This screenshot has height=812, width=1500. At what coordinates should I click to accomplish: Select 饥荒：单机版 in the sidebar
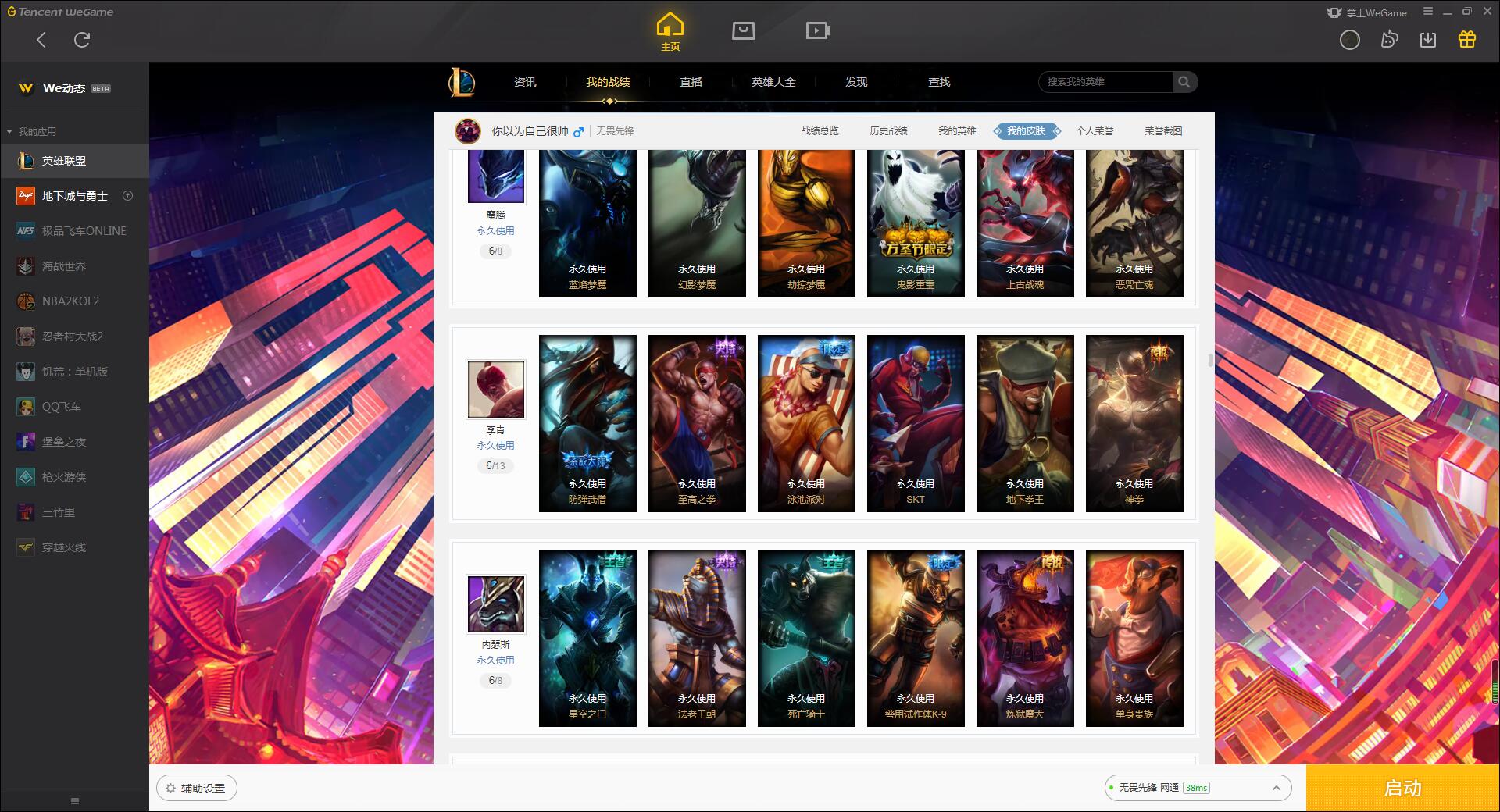pos(74,372)
